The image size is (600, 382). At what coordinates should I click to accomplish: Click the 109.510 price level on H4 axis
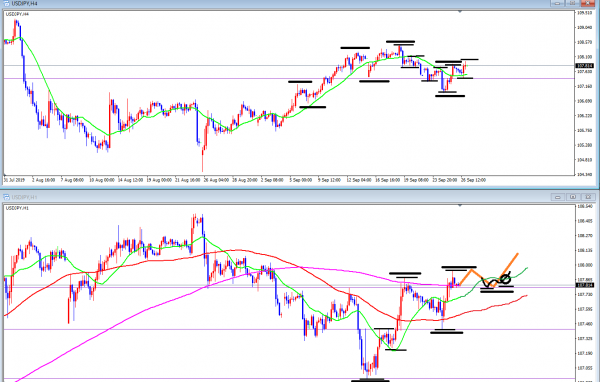click(x=584, y=13)
